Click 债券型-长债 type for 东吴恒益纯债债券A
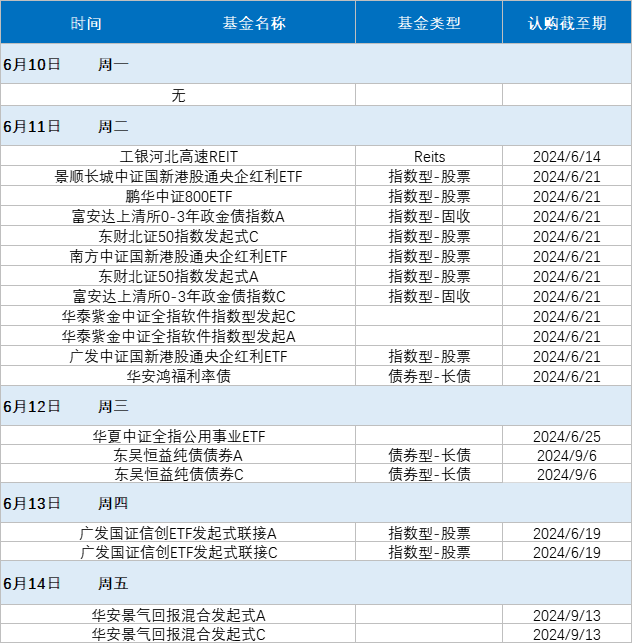Viewport: 632px width, 643px height. [429, 455]
